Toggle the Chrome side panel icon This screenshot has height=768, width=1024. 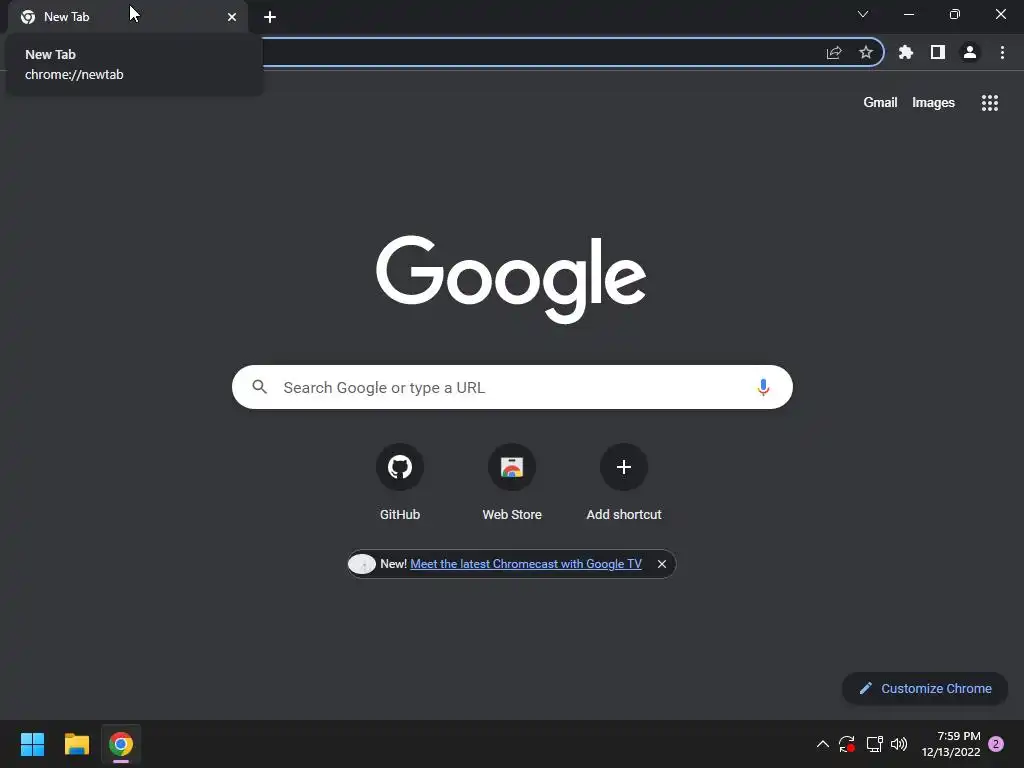(x=938, y=52)
